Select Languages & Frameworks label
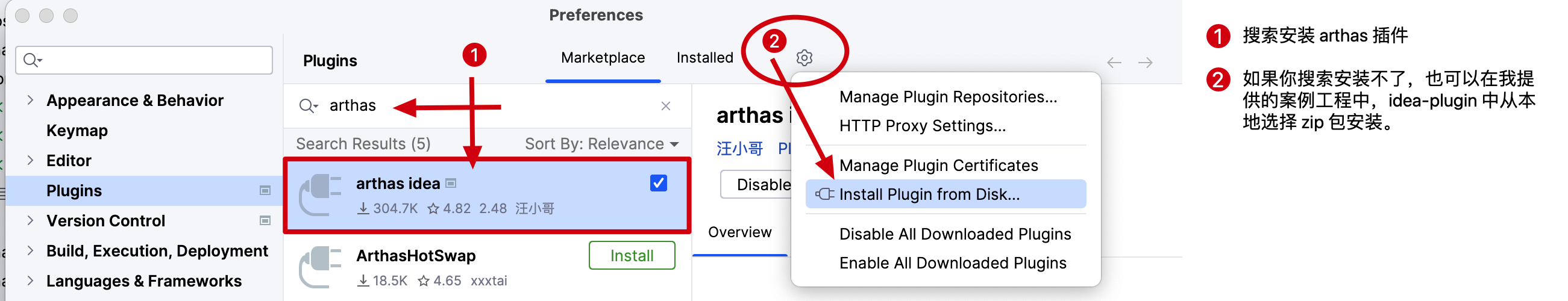This screenshot has height=301, width=1568. point(143,281)
